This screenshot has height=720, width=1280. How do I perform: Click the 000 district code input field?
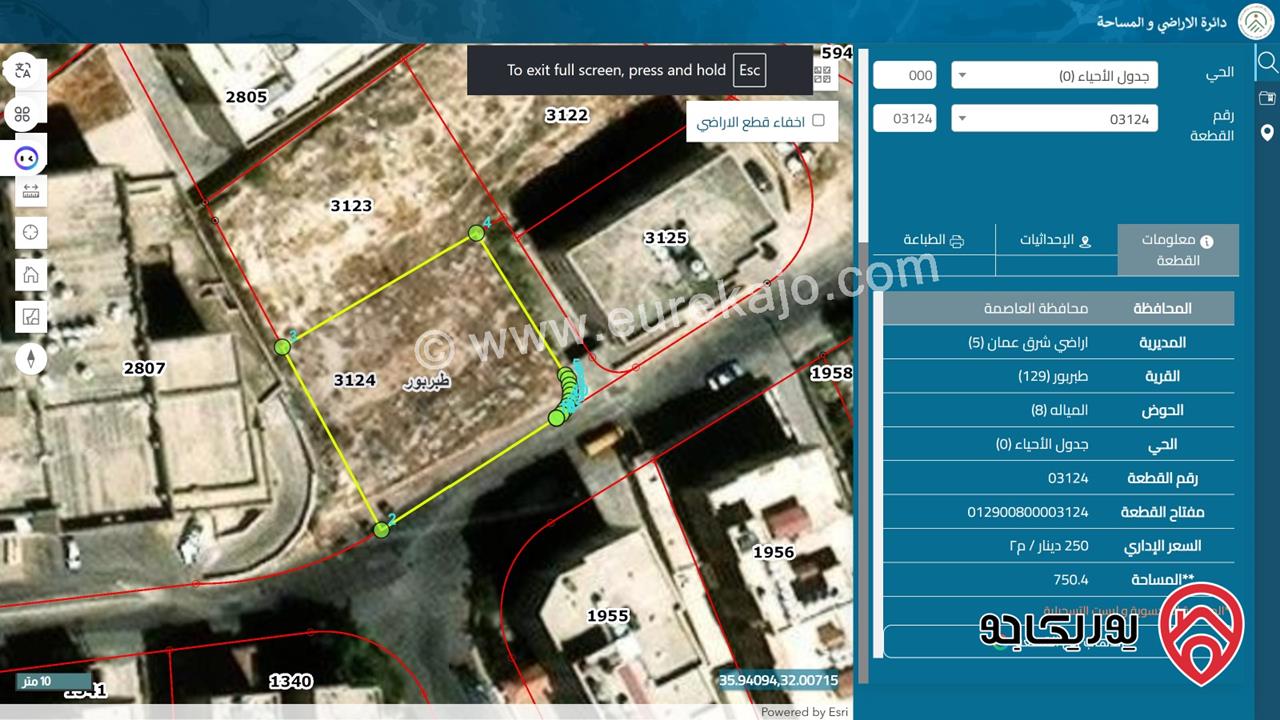tap(904, 76)
